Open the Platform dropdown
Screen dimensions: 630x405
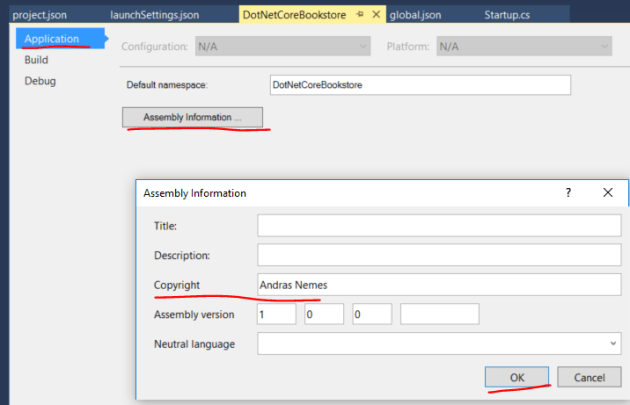[524, 46]
